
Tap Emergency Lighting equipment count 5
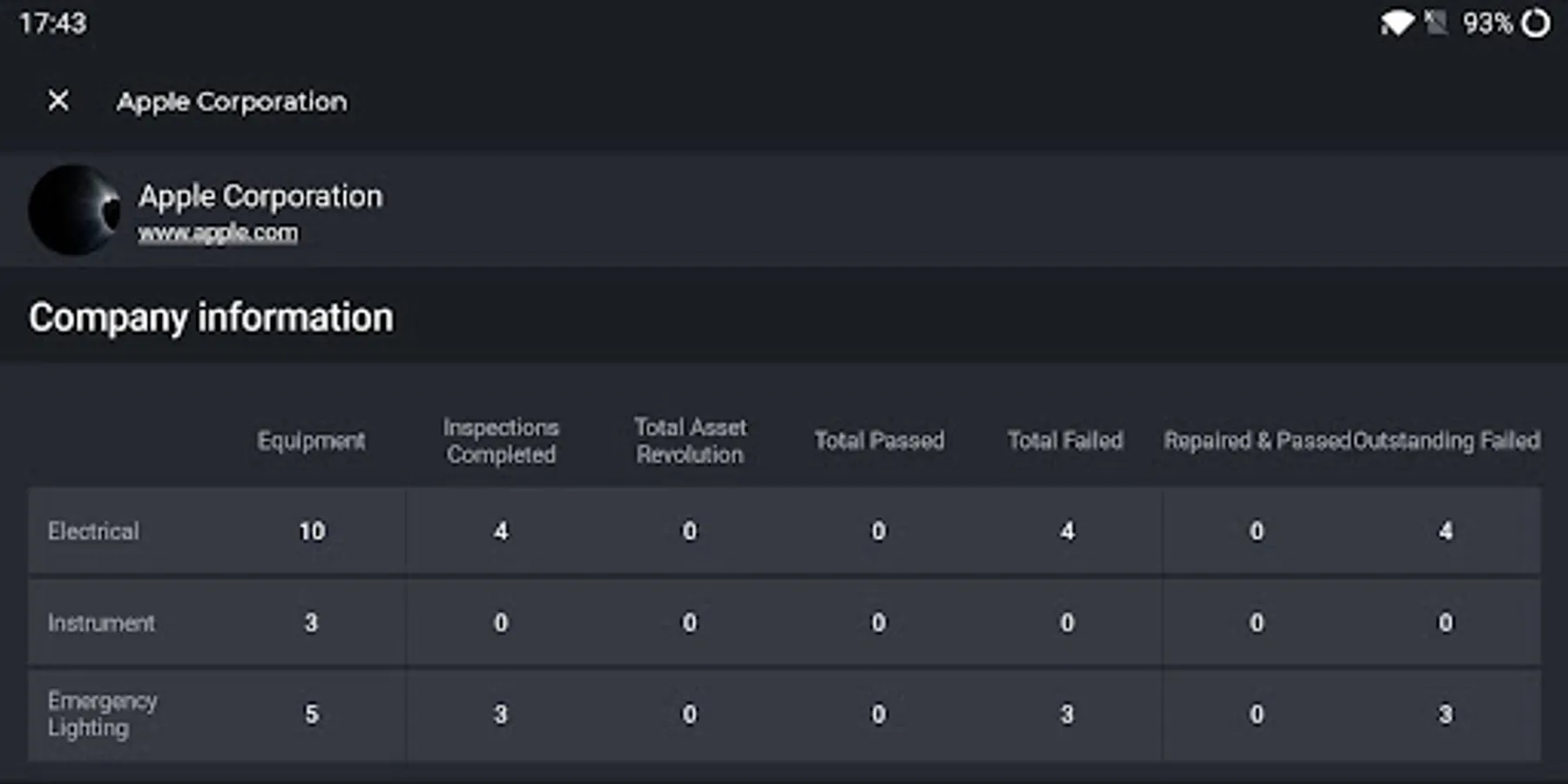[x=311, y=714]
